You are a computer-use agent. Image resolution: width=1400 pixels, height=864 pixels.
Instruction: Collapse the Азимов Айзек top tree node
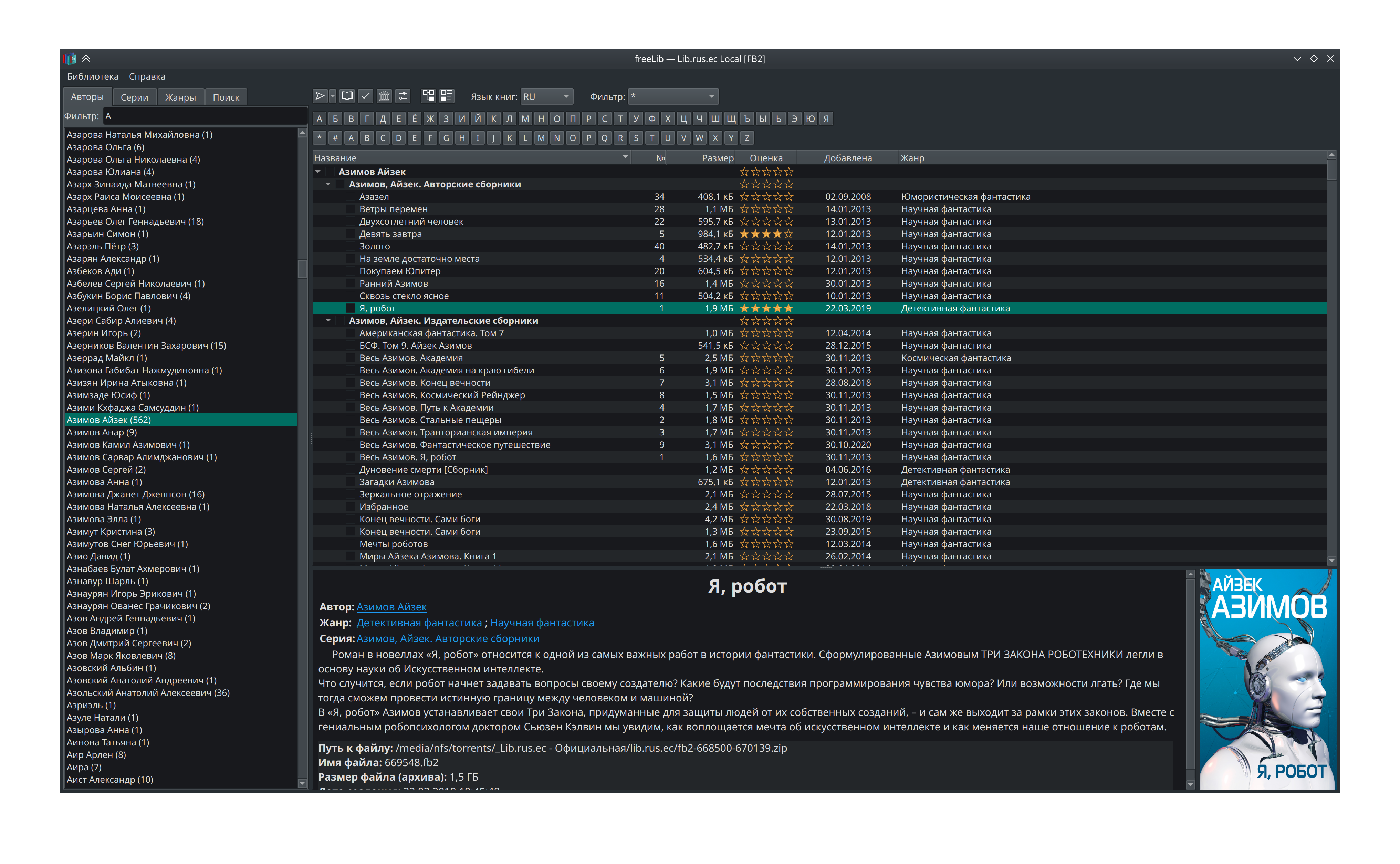pos(318,172)
